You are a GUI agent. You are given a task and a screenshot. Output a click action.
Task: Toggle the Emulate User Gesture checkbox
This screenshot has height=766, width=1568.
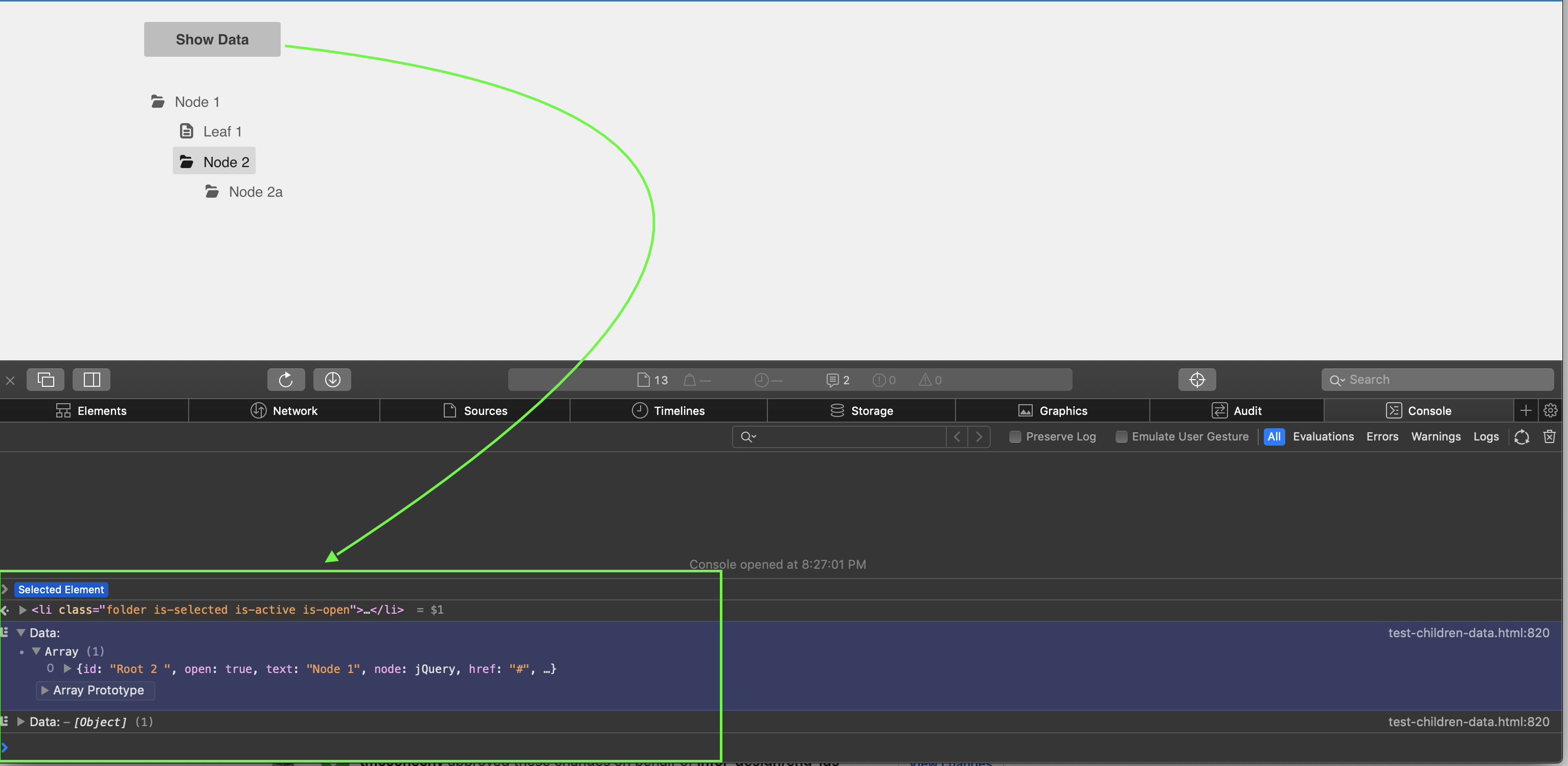tap(1121, 436)
